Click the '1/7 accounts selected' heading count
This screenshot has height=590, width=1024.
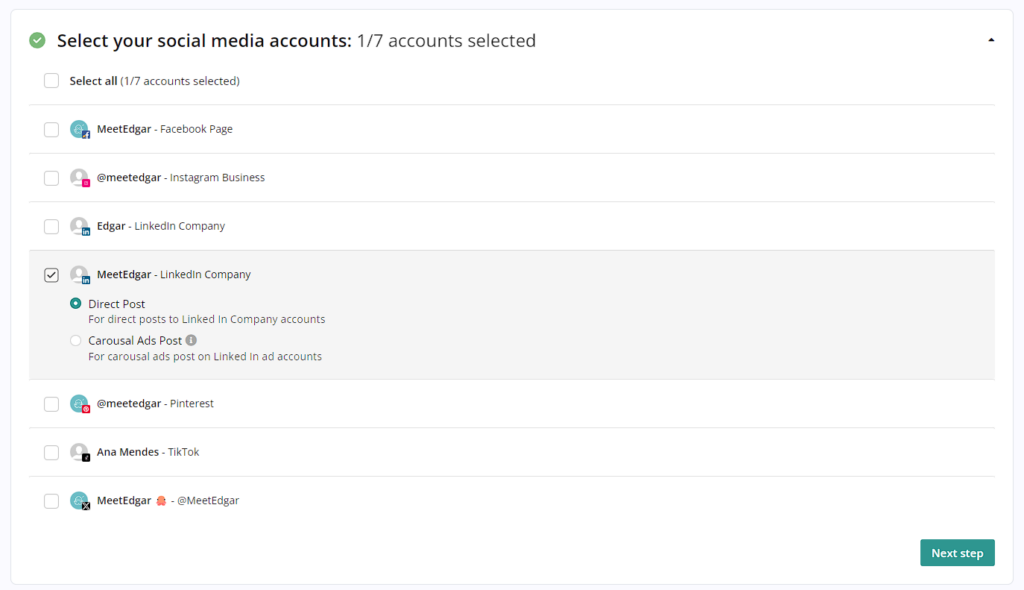pos(446,41)
